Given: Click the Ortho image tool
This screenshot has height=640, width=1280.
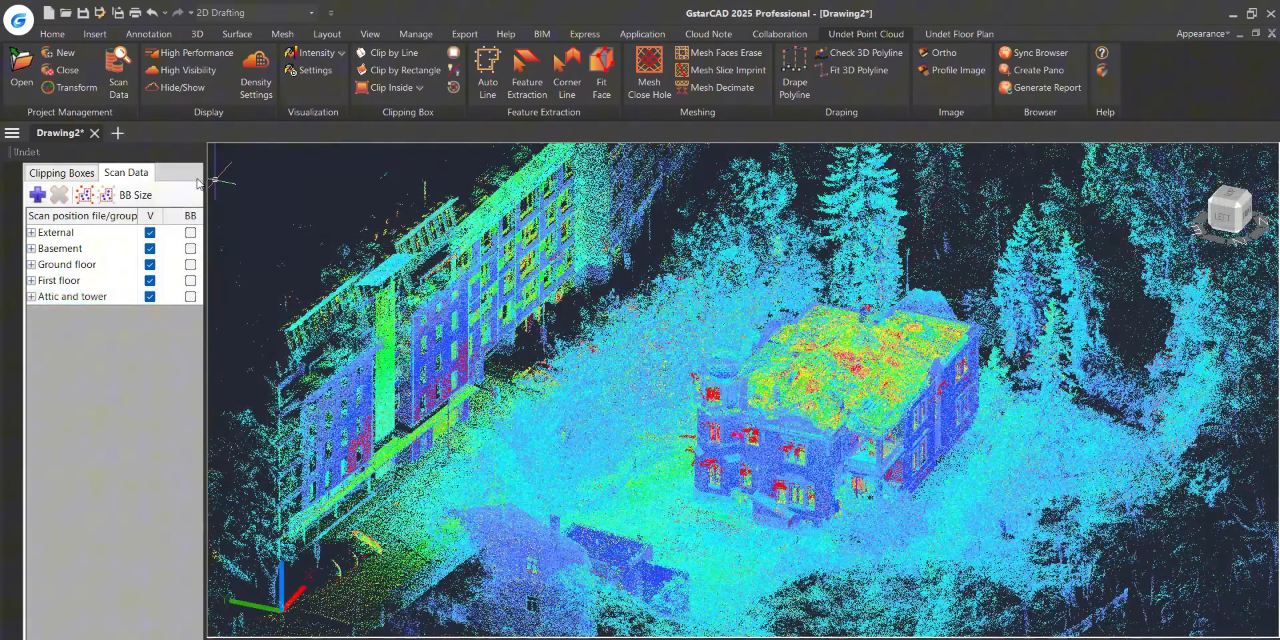Looking at the screenshot, I should click(x=937, y=53).
